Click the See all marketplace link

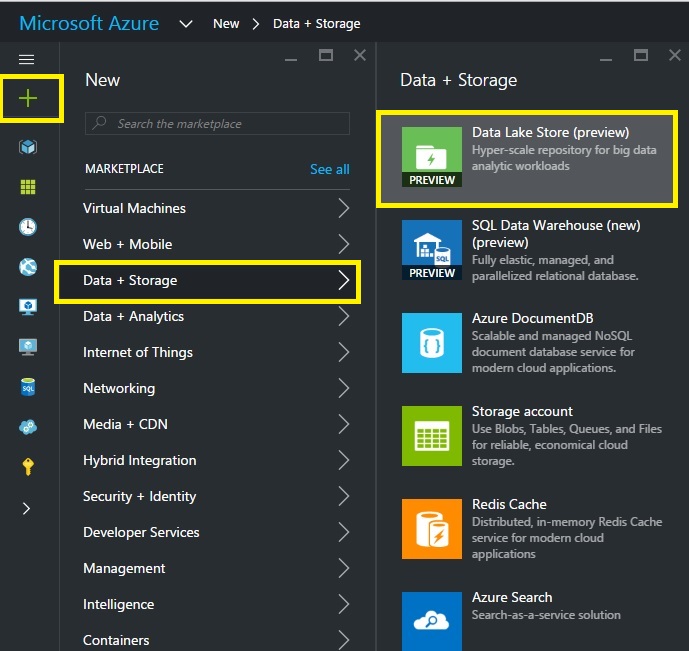(330, 169)
